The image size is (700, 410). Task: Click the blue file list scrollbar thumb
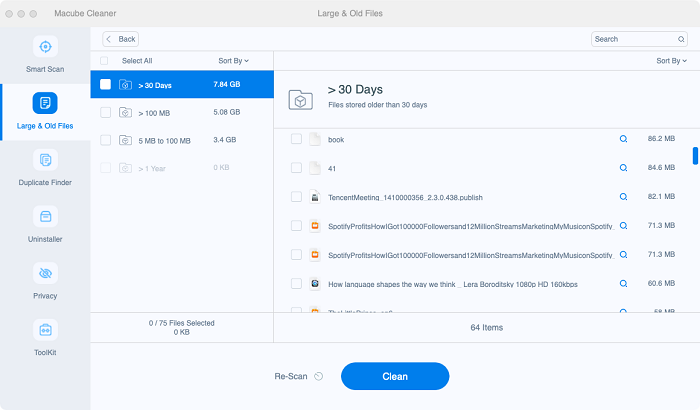695,156
